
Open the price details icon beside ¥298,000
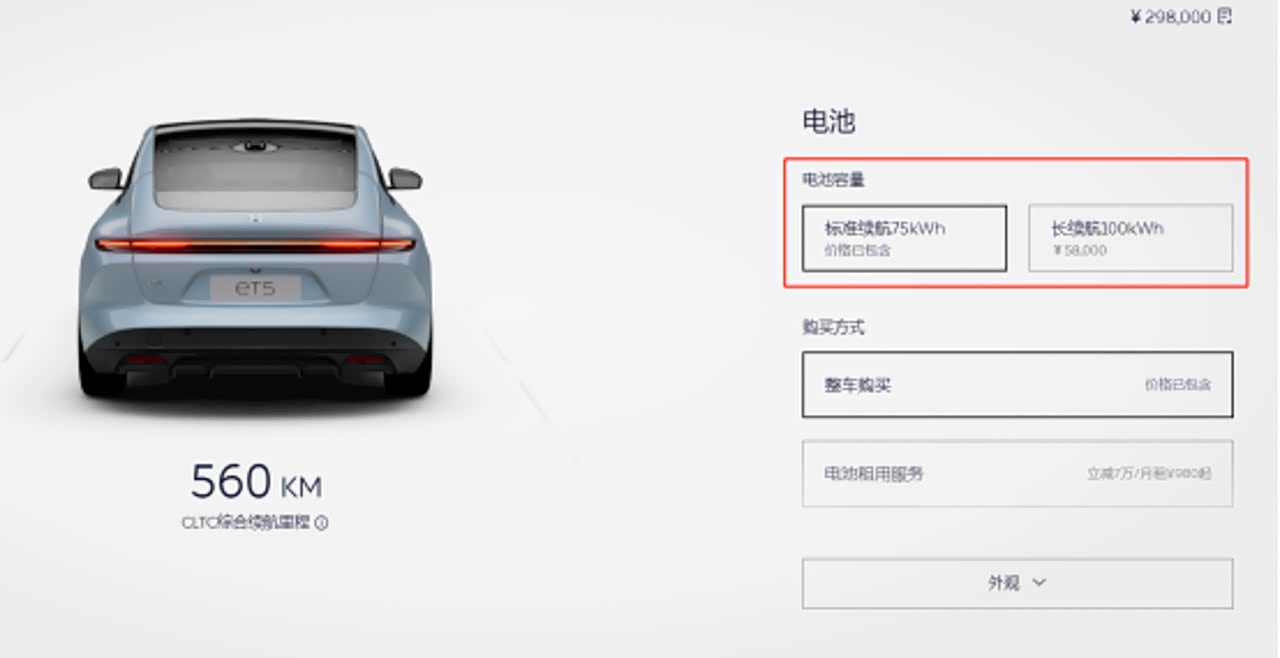point(1225,16)
